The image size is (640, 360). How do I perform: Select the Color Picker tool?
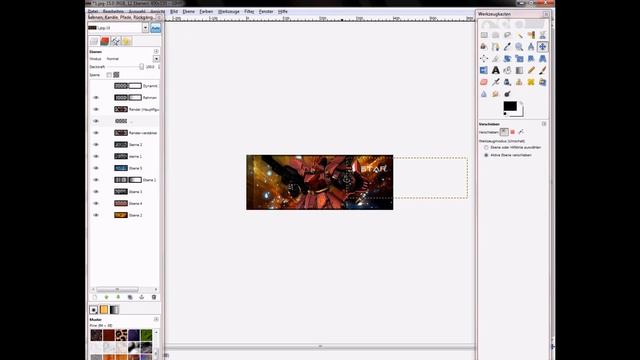click(507, 47)
